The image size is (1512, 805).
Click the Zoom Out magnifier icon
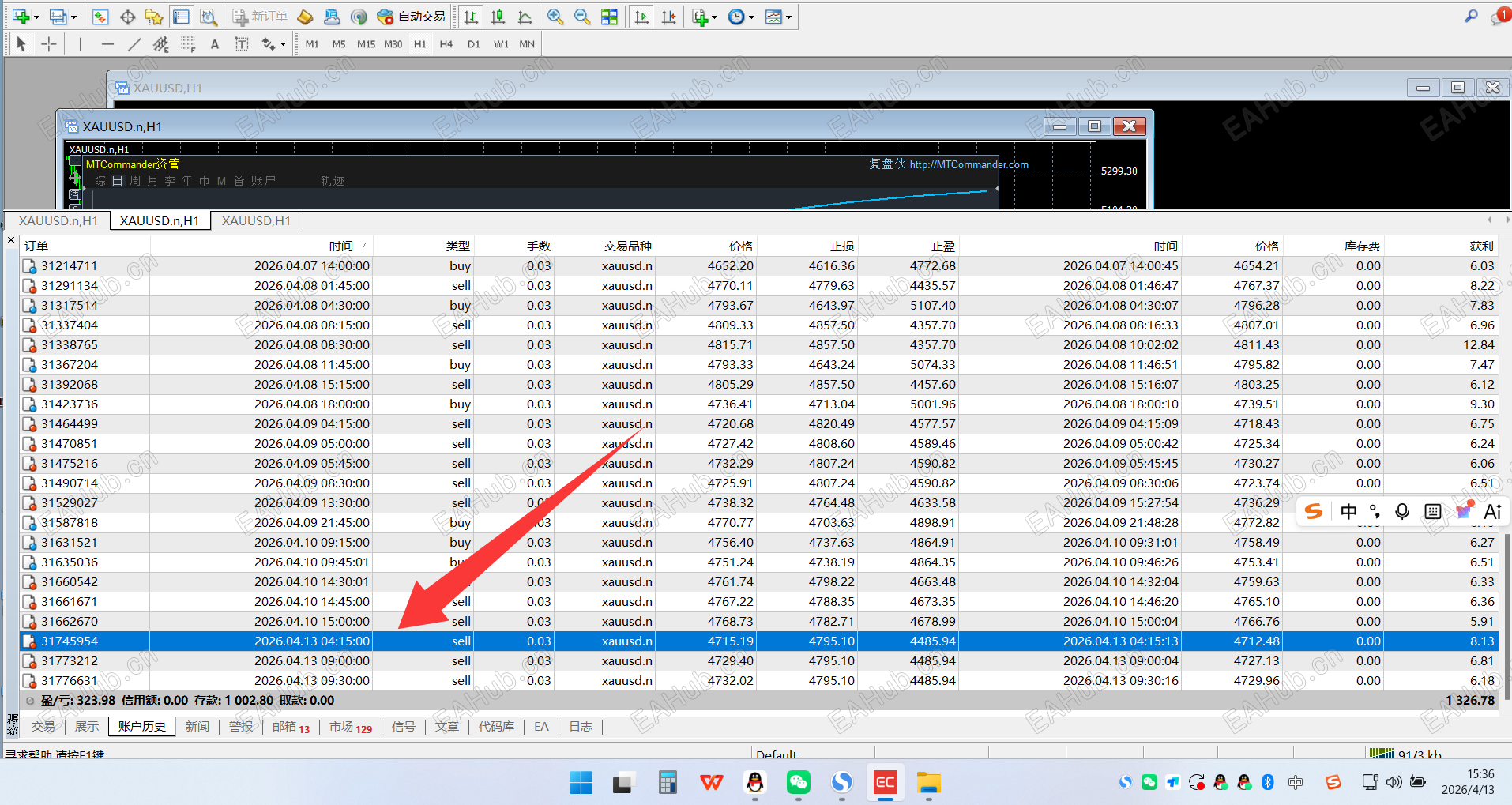(x=582, y=17)
